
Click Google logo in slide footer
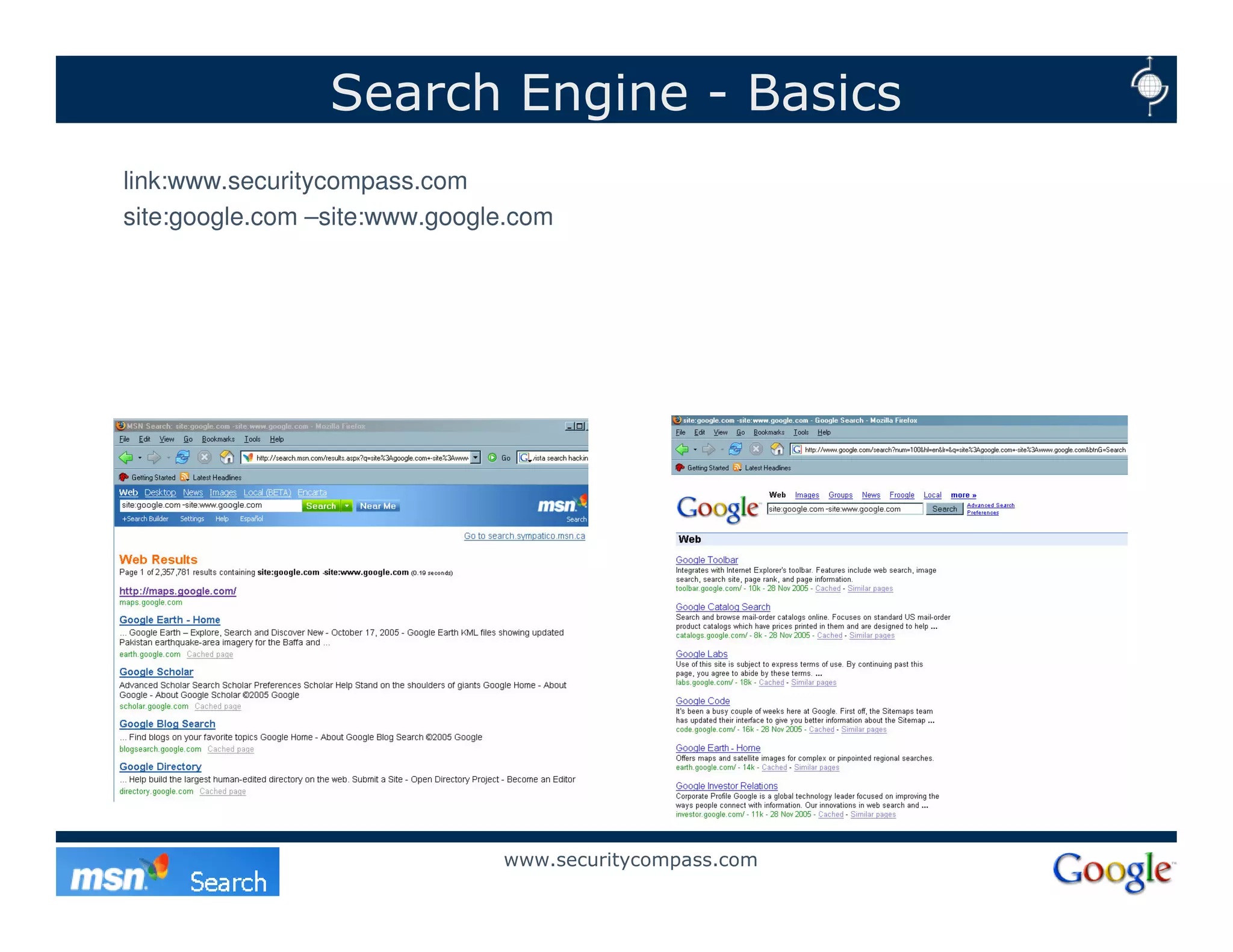point(1113,872)
